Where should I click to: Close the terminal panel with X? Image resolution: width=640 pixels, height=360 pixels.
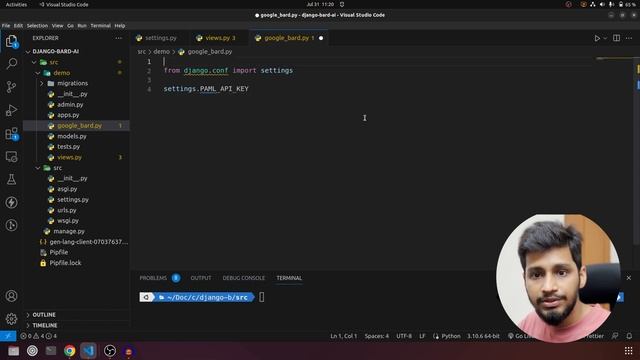[x=629, y=278]
